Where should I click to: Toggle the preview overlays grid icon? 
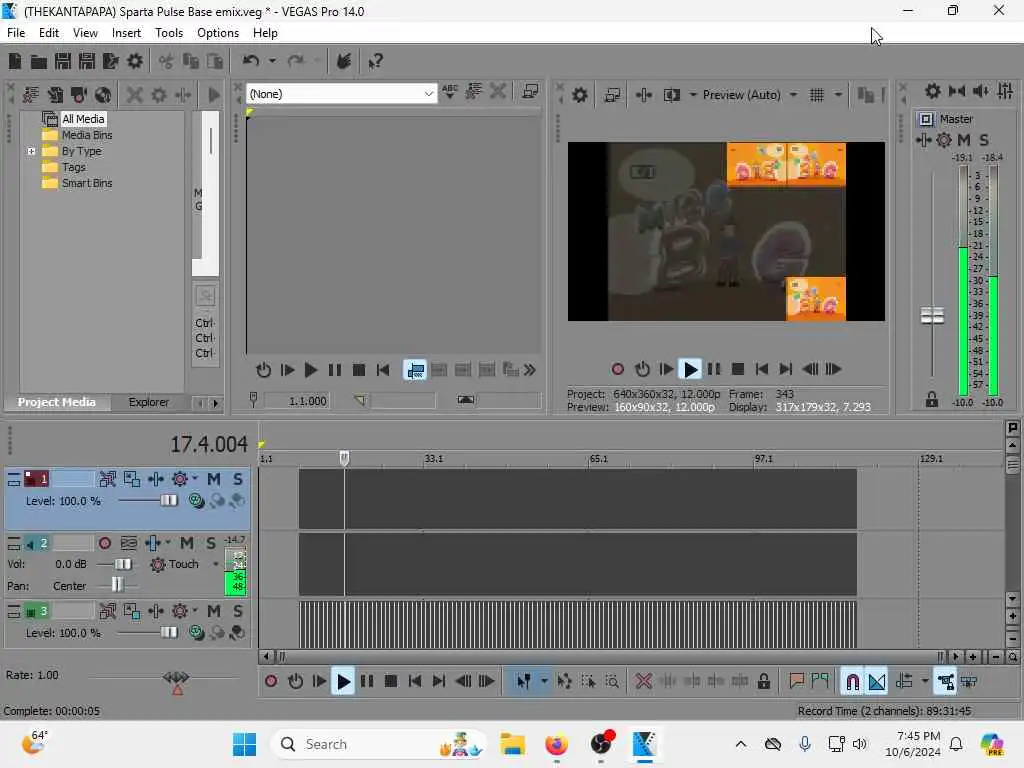816,95
